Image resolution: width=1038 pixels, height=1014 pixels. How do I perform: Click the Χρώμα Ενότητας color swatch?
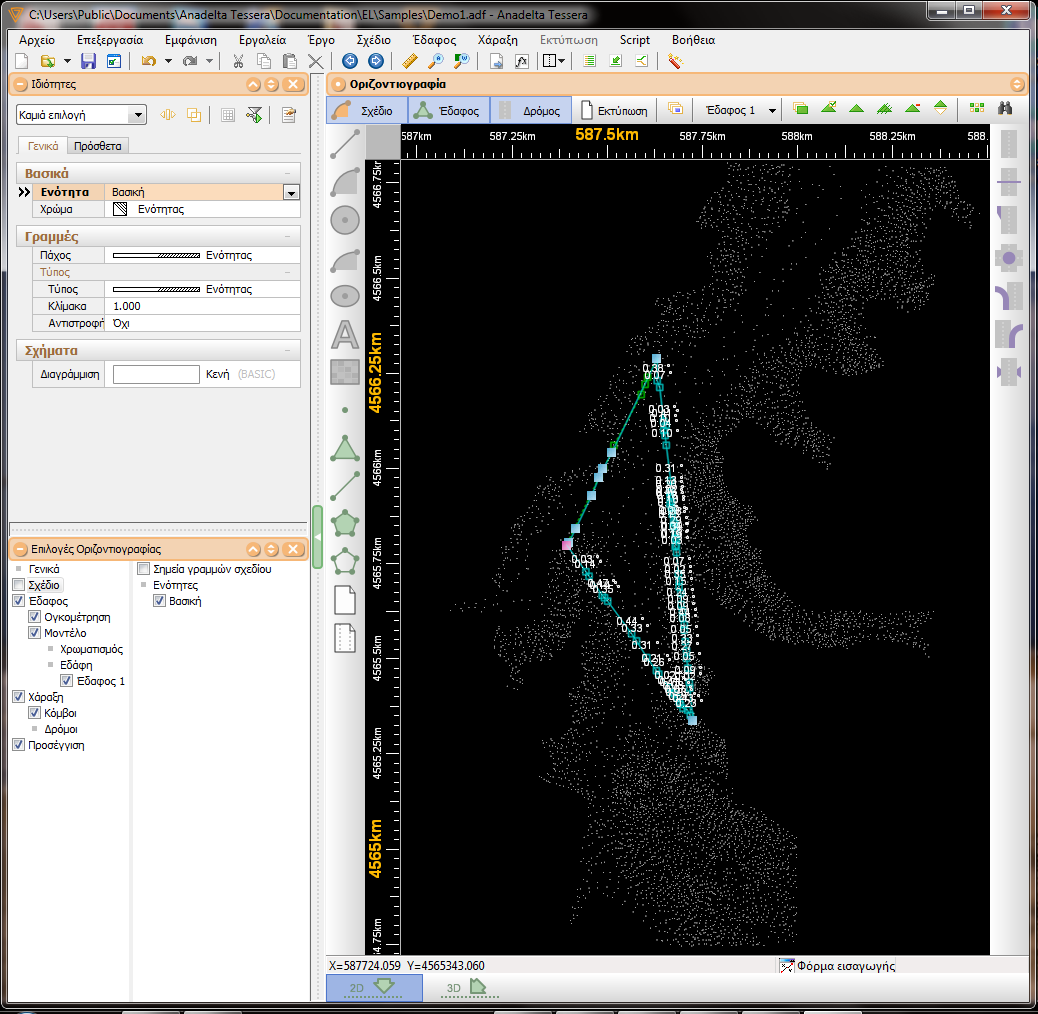pyautogui.click(x=120, y=209)
